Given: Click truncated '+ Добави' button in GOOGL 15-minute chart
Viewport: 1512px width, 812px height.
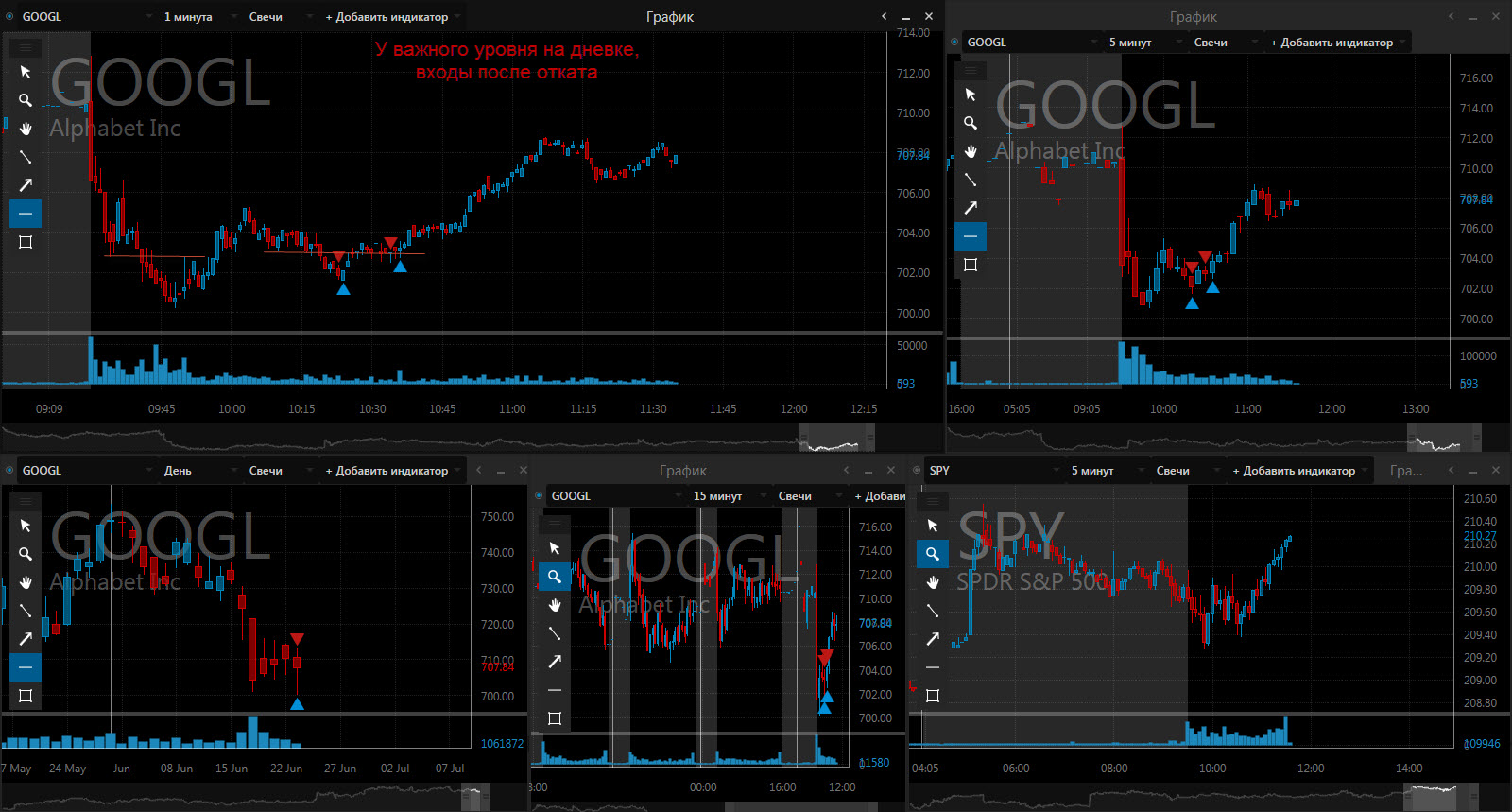Looking at the screenshot, I should [x=879, y=496].
